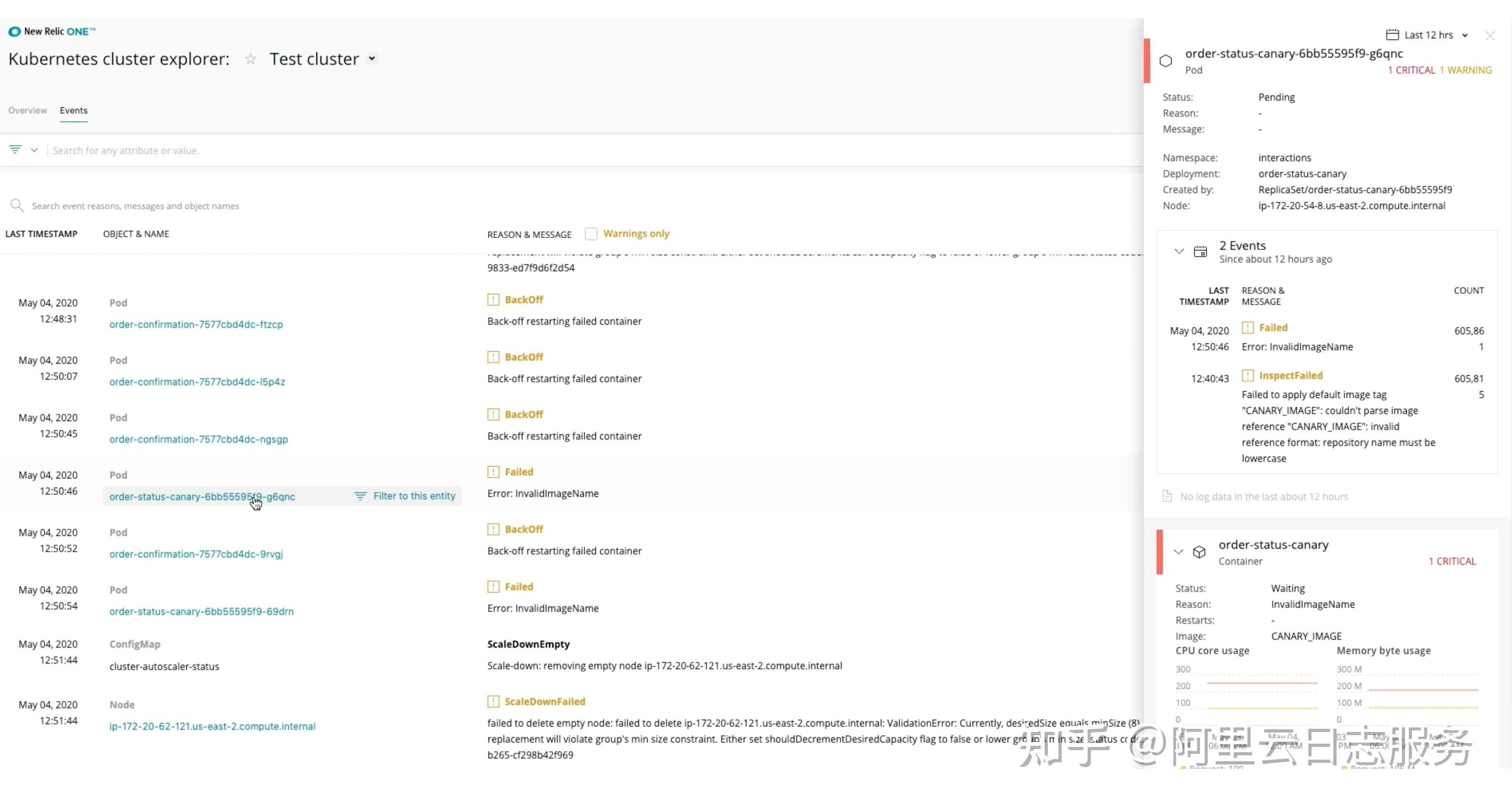Click the log data document icon
The height and width of the screenshot is (808, 1512).
1167,496
